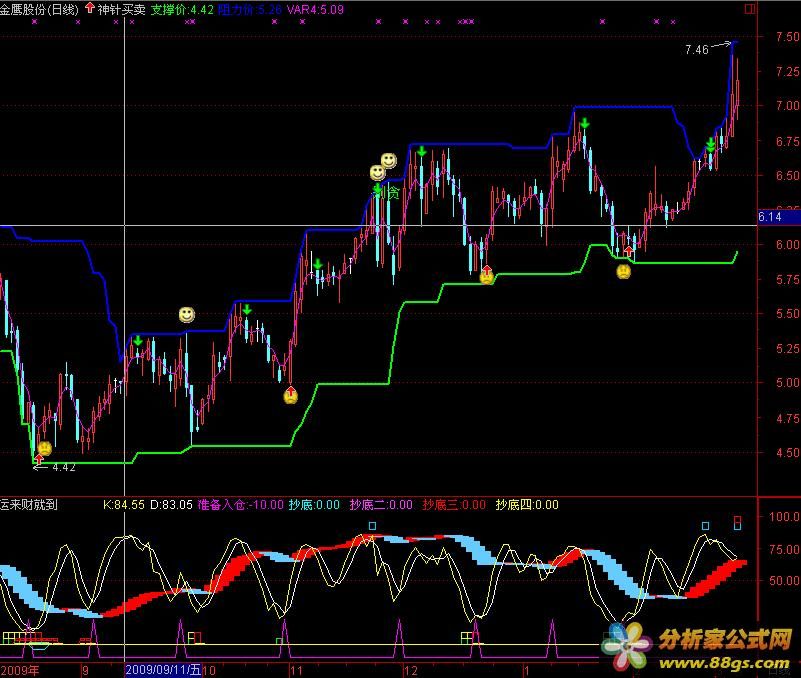Viewport: 801px width, 678px height.
Task: Select the D:83.05 value
Action: [171, 505]
